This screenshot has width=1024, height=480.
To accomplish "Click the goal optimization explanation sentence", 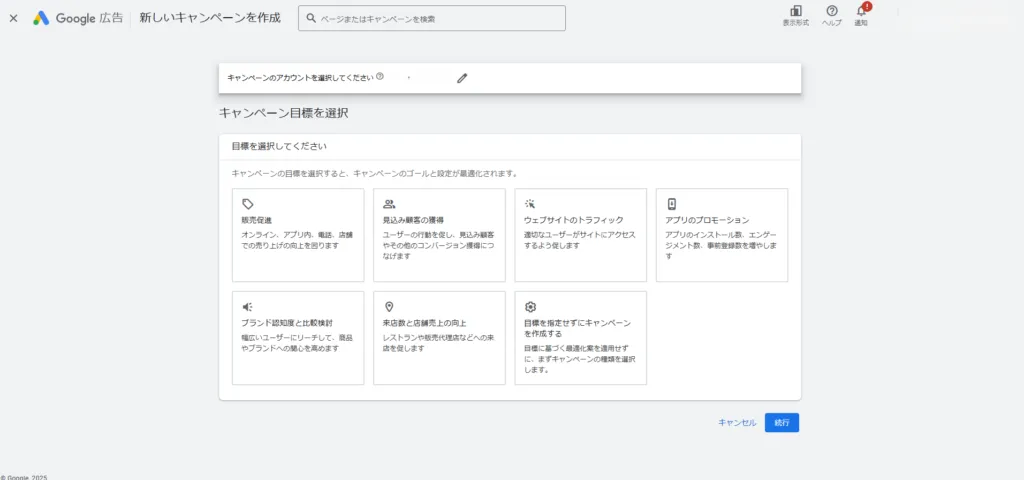I will click(x=376, y=174).
